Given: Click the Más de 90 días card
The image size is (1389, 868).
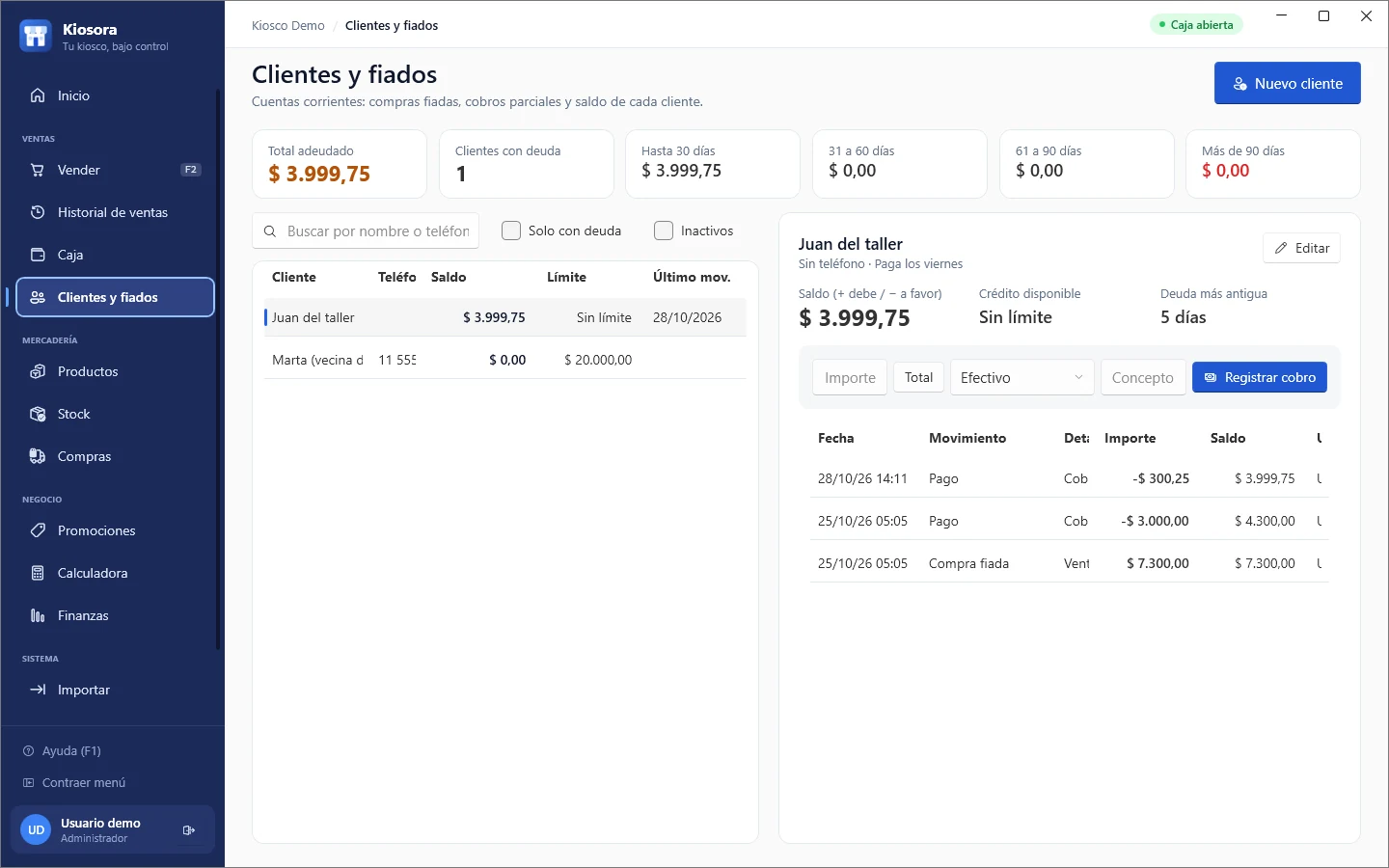Looking at the screenshot, I should coord(1273,164).
